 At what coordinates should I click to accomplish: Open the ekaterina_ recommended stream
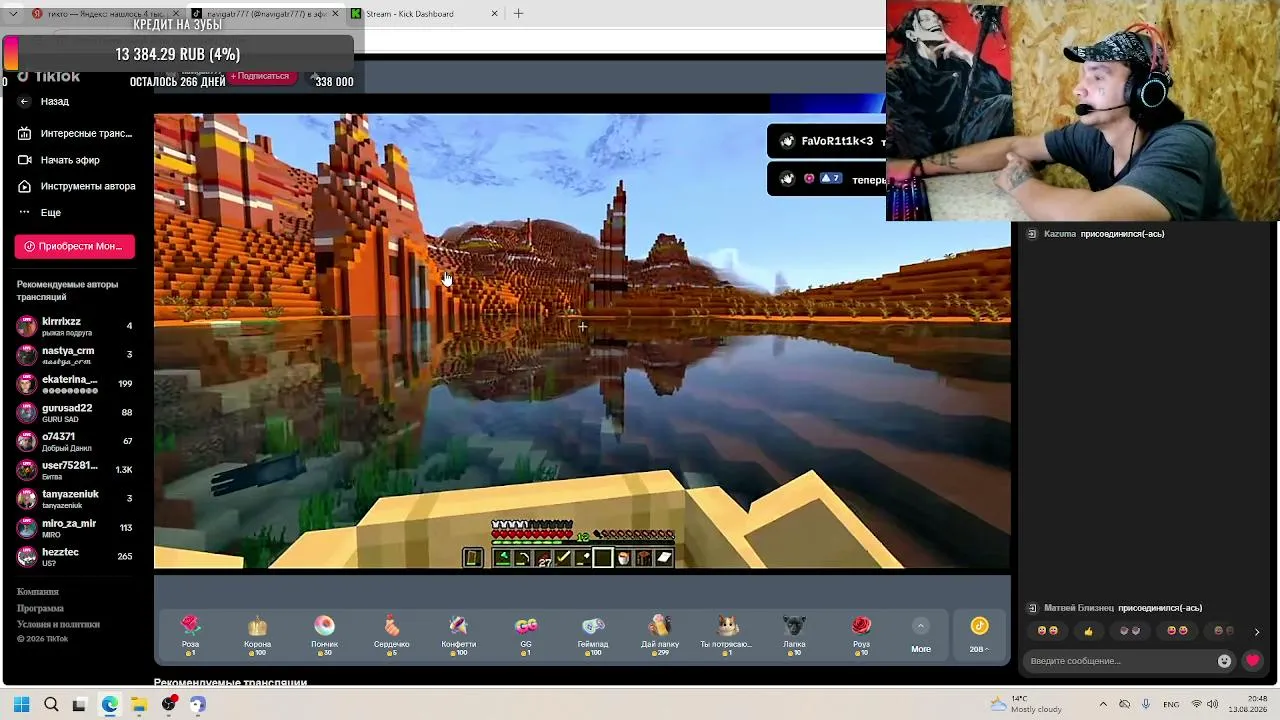[x=75, y=383]
